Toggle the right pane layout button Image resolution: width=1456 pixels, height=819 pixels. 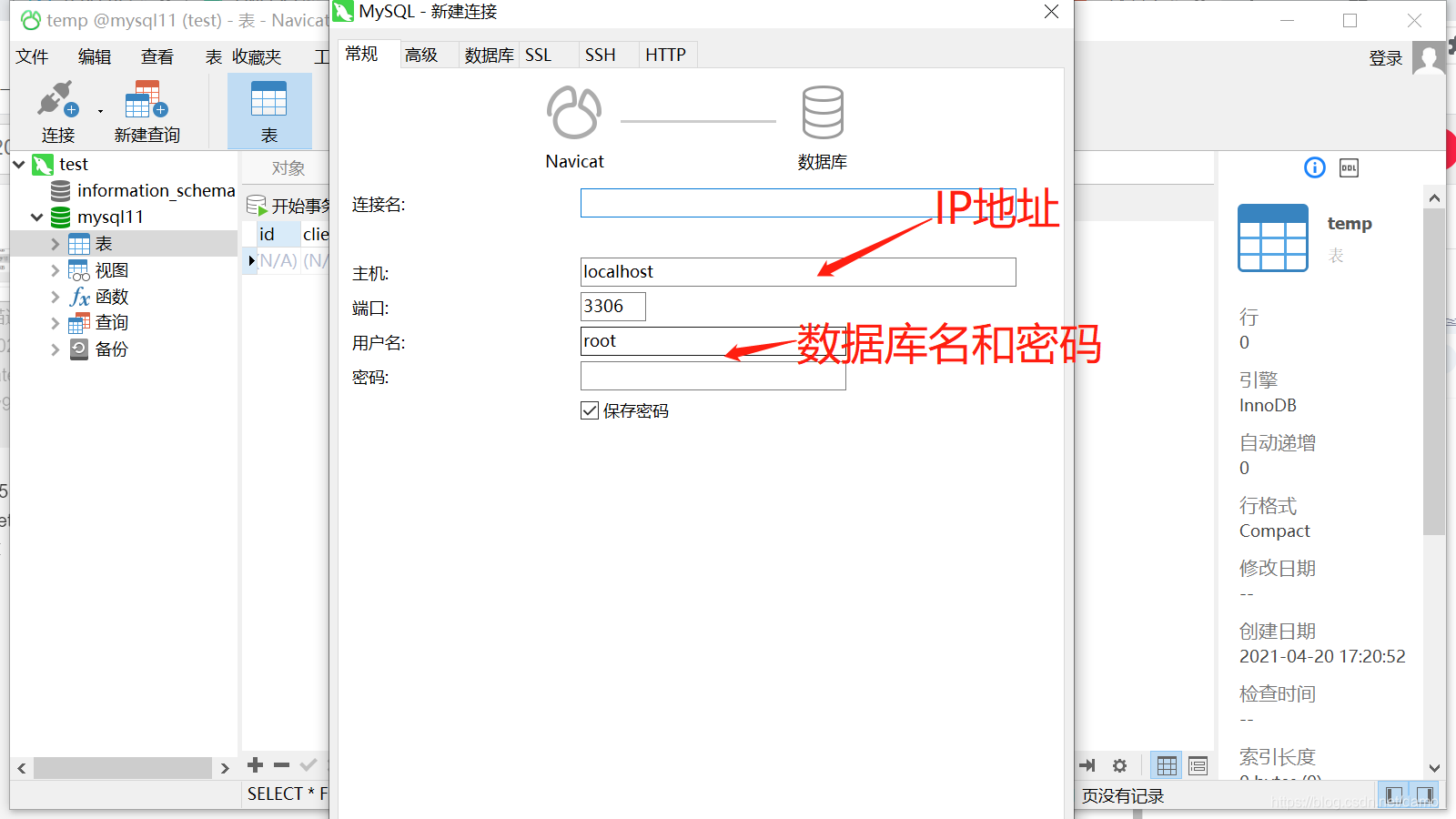pyautogui.click(x=1424, y=795)
